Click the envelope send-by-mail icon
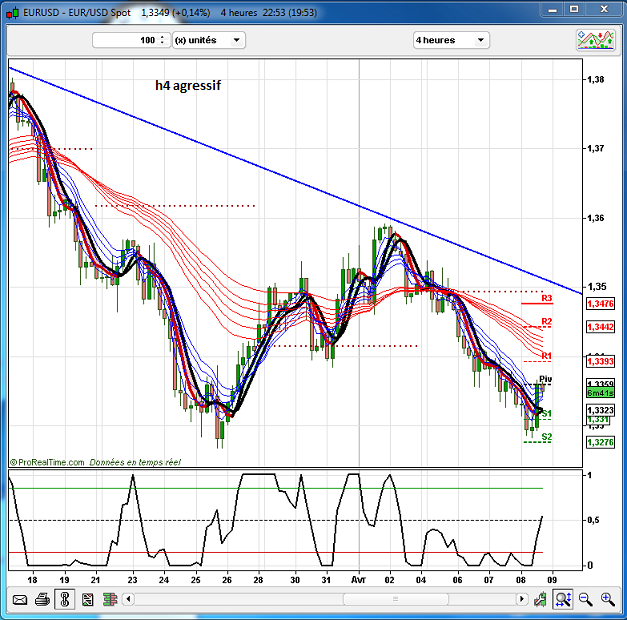This screenshot has height=620, width=627. tap(18, 599)
